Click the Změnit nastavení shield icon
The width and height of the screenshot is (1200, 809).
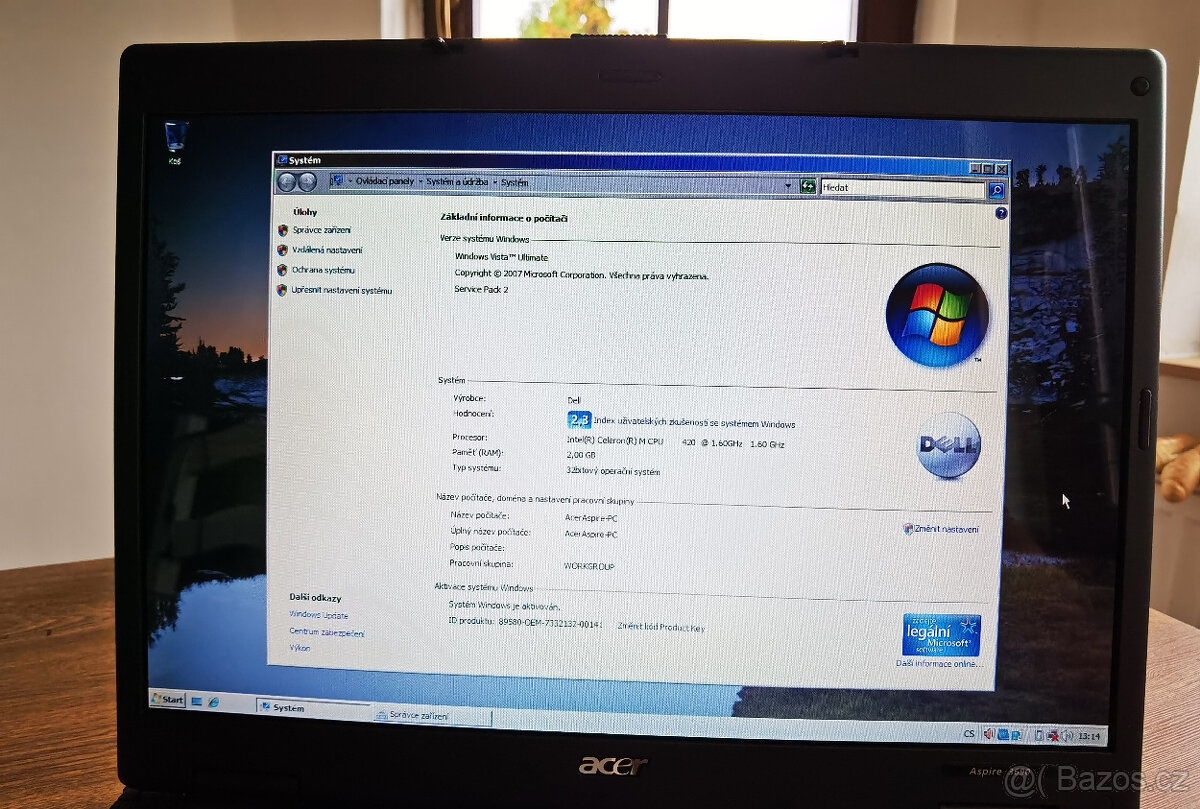(906, 529)
